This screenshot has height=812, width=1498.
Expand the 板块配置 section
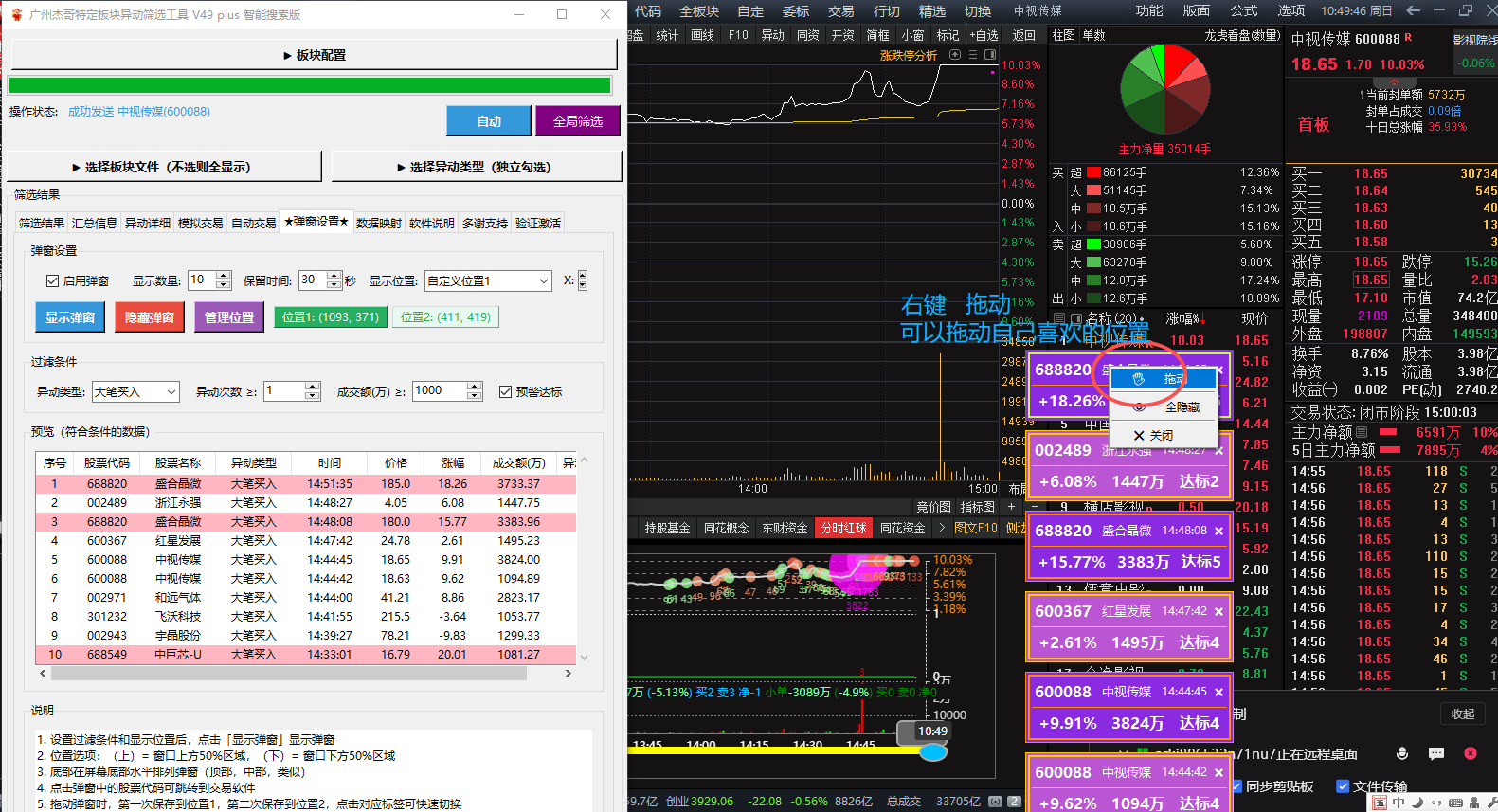[x=314, y=55]
